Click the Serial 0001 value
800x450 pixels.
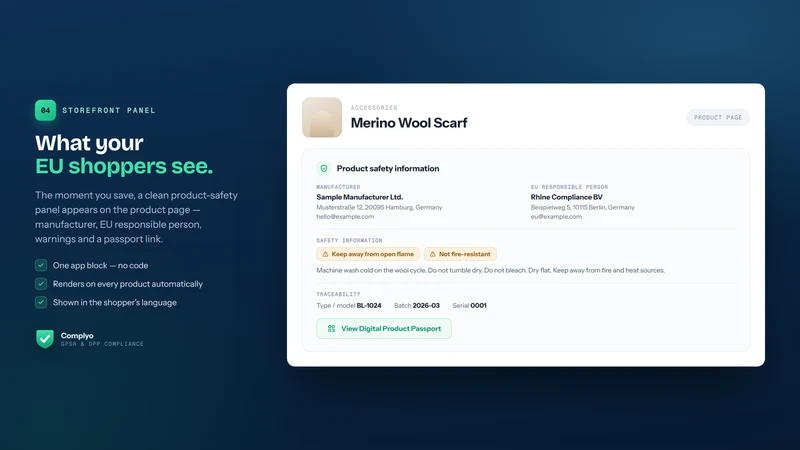click(x=469, y=306)
